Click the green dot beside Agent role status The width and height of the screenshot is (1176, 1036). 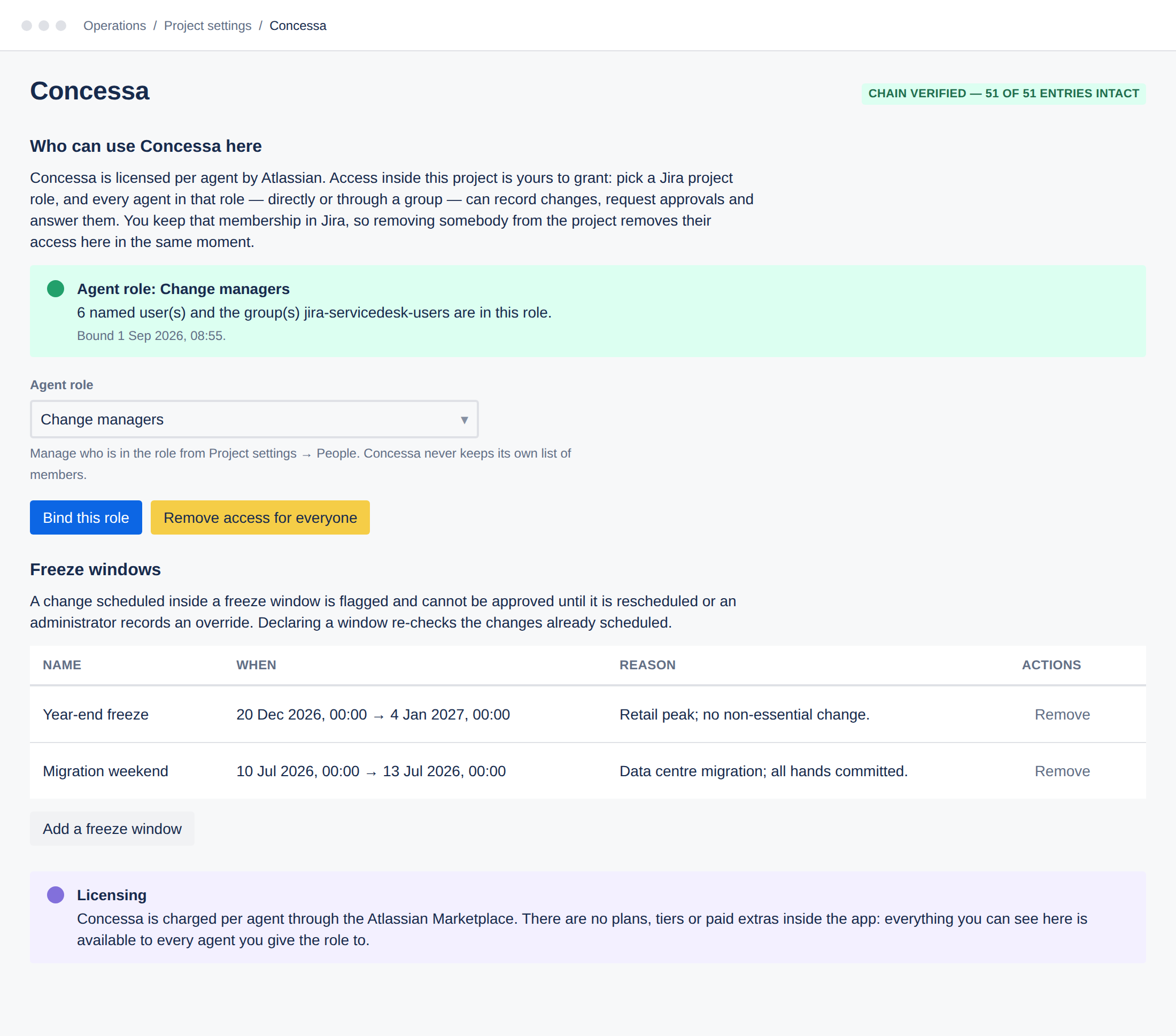click(55, 289)
